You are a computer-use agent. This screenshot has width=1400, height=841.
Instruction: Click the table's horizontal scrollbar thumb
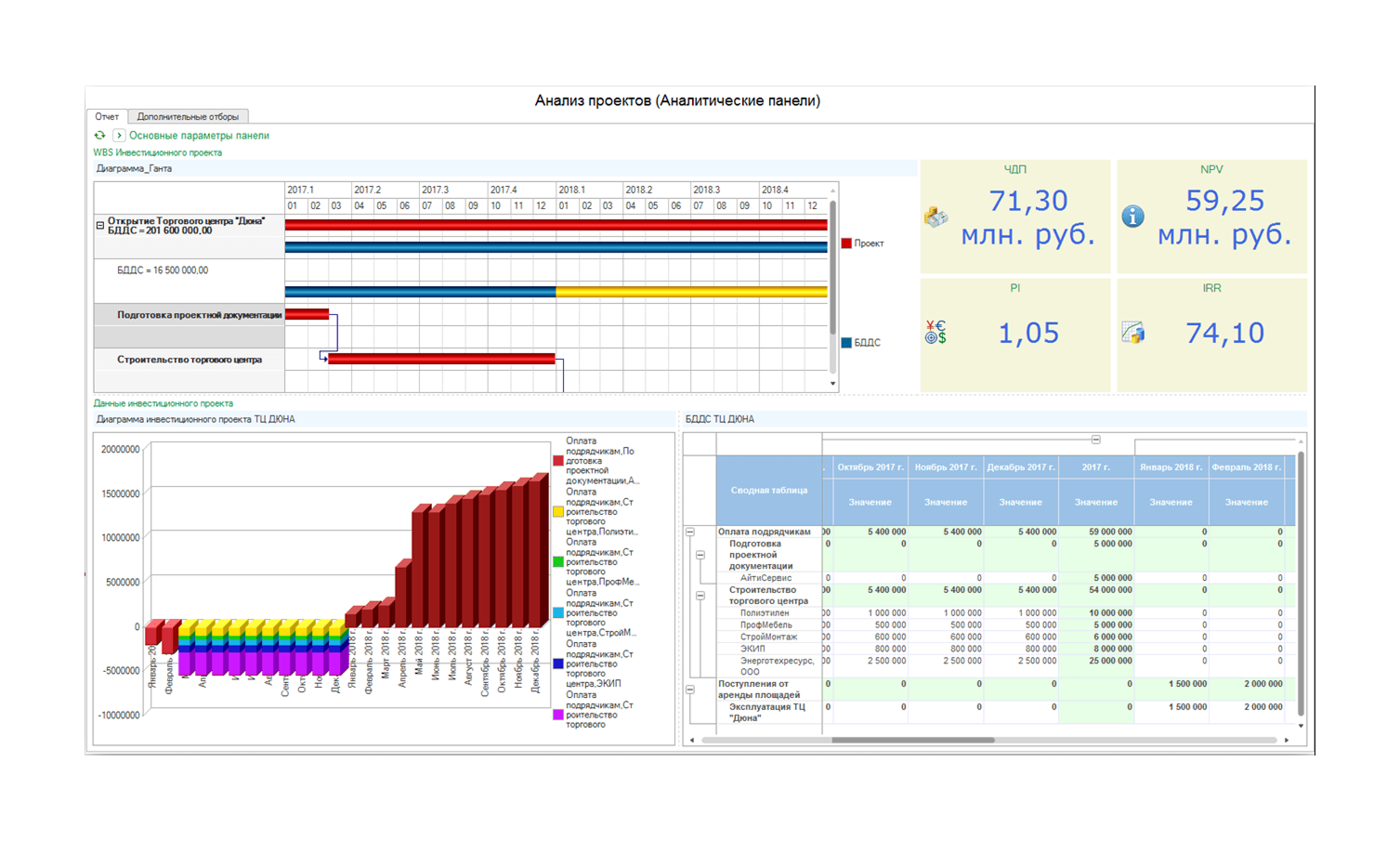click(x=913, y=741)
